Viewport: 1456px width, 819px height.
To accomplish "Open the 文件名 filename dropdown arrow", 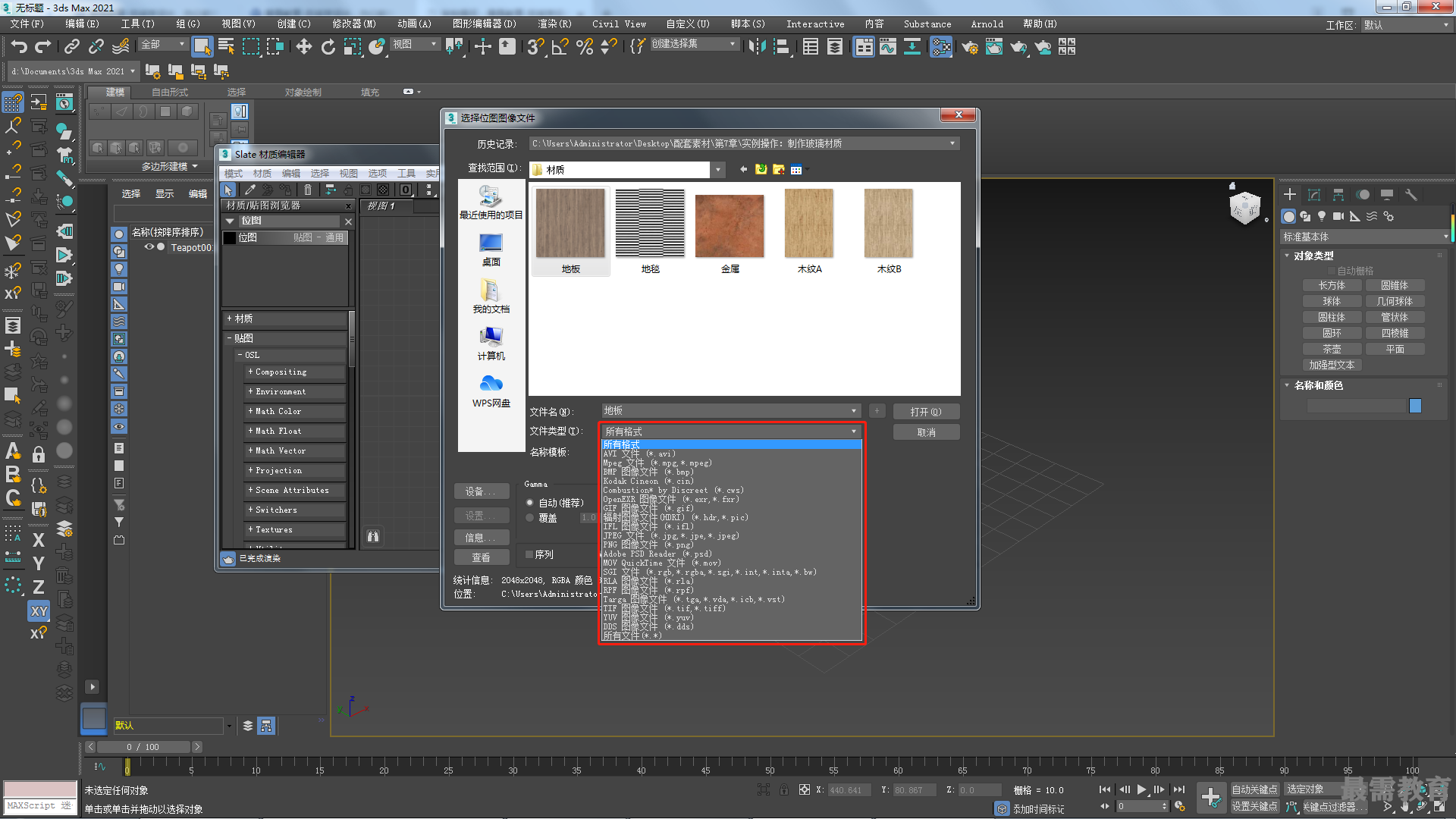I will click(854, 411).
